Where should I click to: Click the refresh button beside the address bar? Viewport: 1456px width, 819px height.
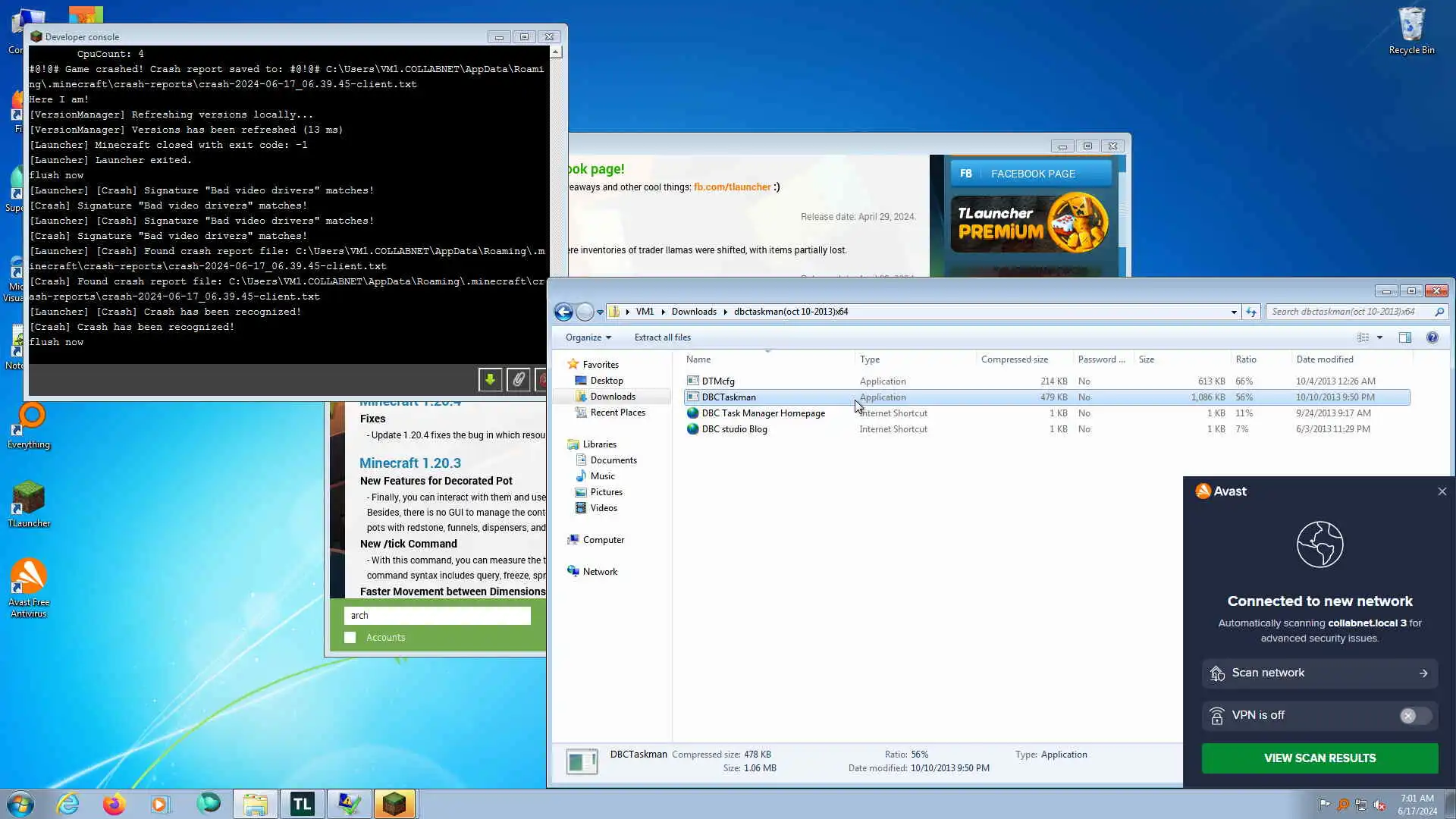[1251, 312]
